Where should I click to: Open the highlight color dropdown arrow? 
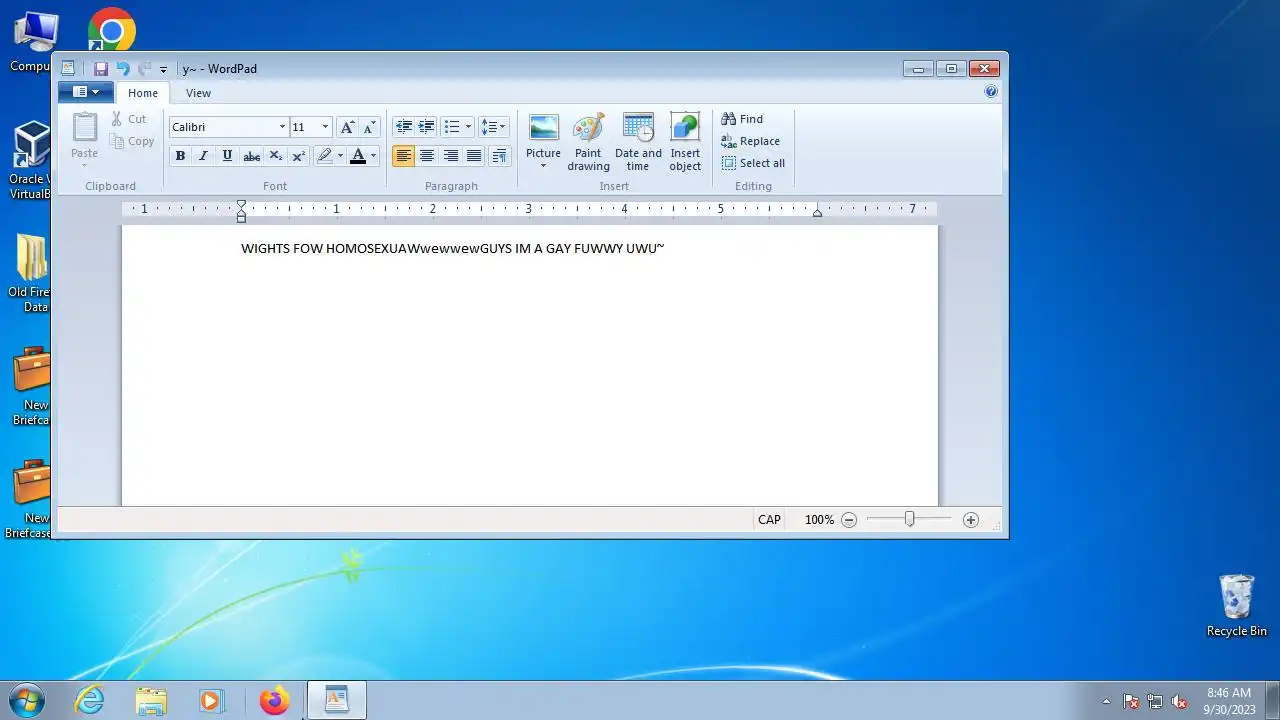pos(340,156)
